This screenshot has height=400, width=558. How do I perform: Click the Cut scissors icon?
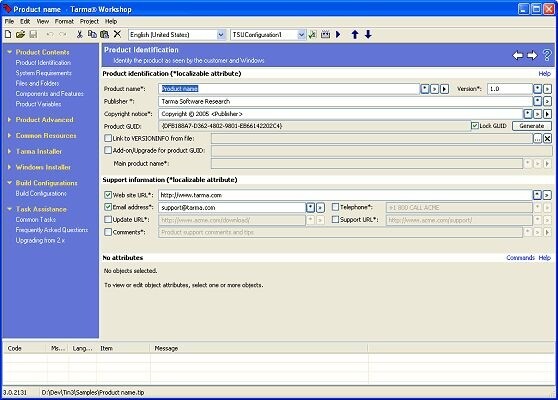pos(79,34)
